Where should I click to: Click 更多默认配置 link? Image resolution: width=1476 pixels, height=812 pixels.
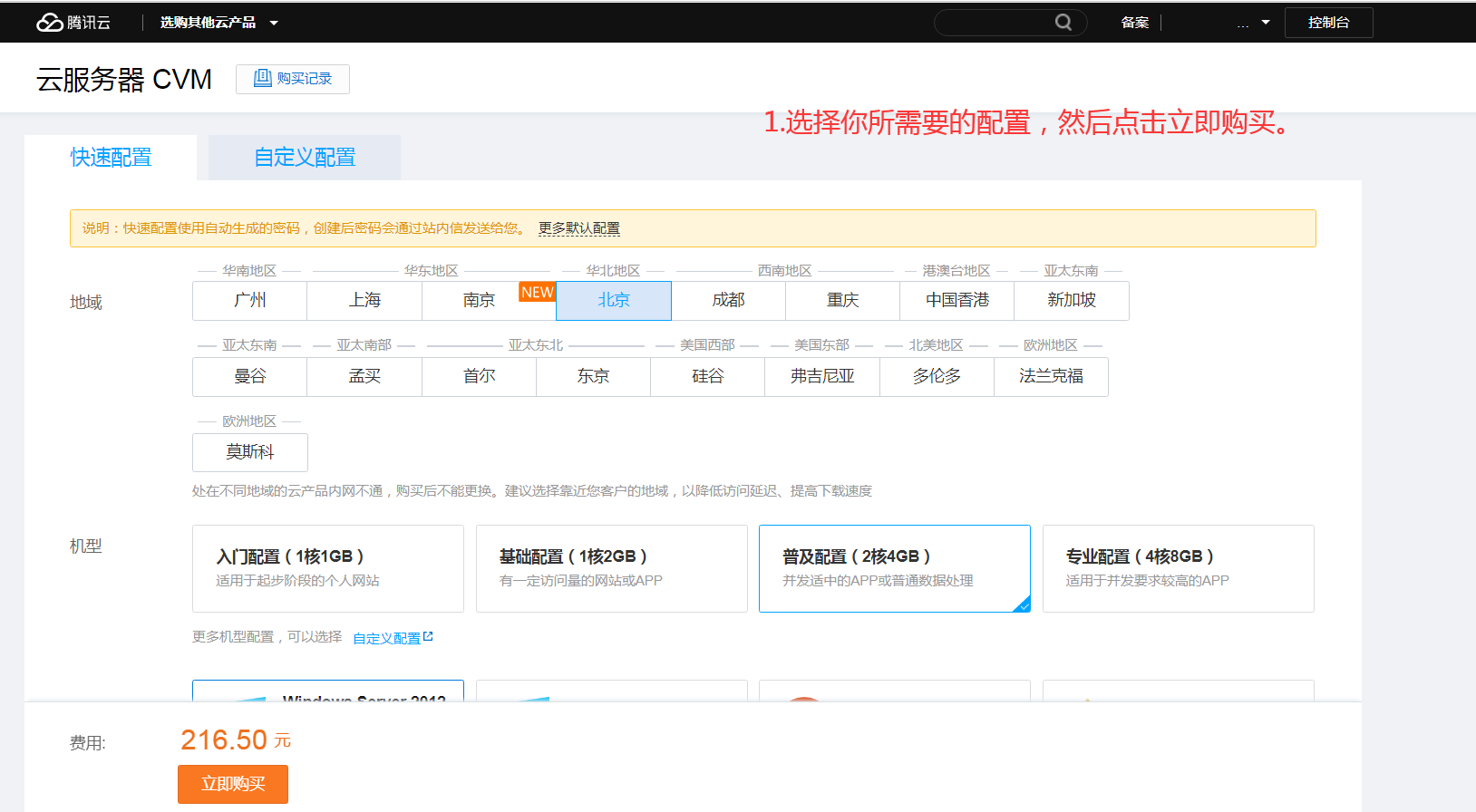pos(579,228)
